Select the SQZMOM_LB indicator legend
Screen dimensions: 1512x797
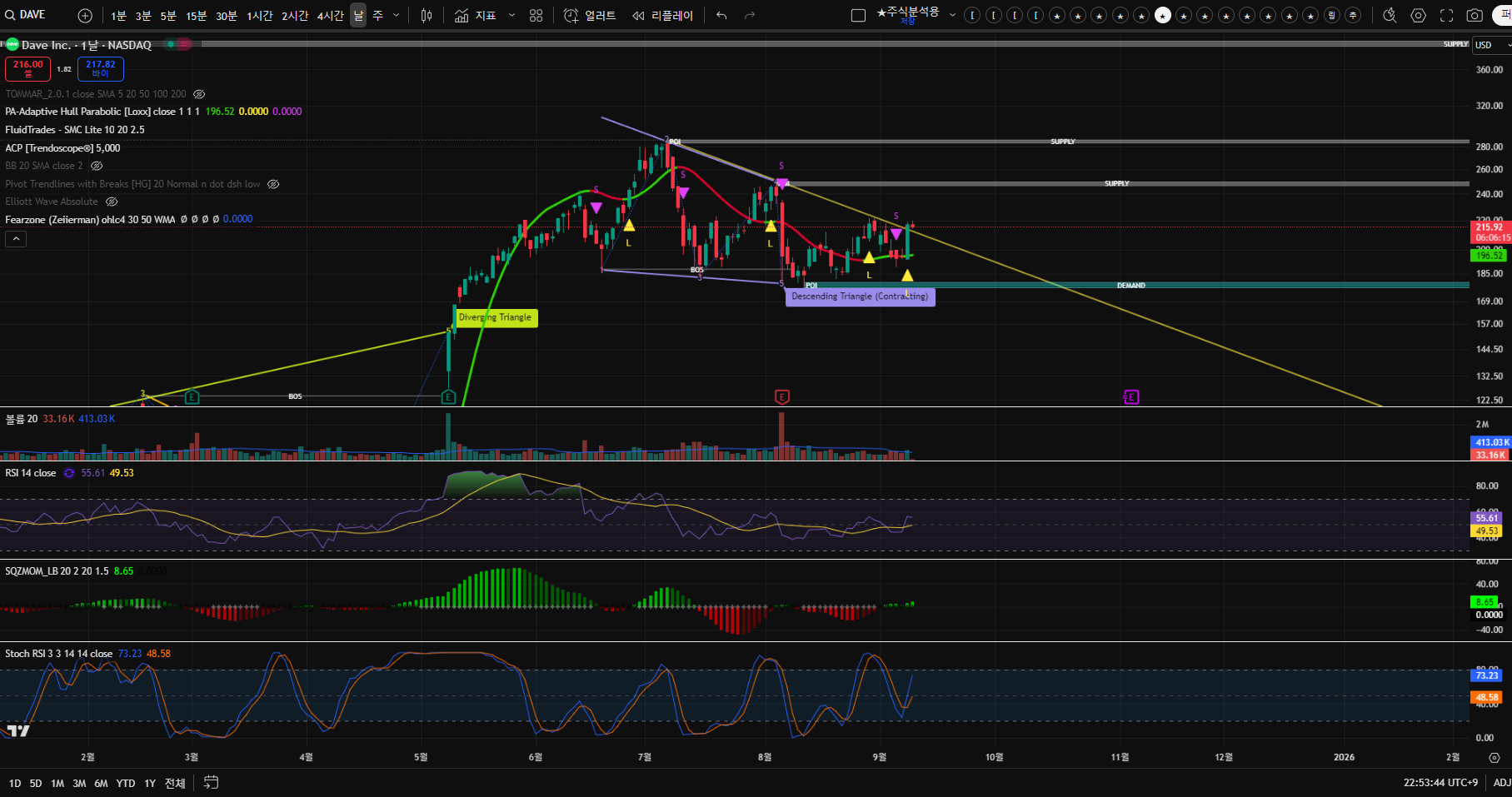click(x=57, y=571)
